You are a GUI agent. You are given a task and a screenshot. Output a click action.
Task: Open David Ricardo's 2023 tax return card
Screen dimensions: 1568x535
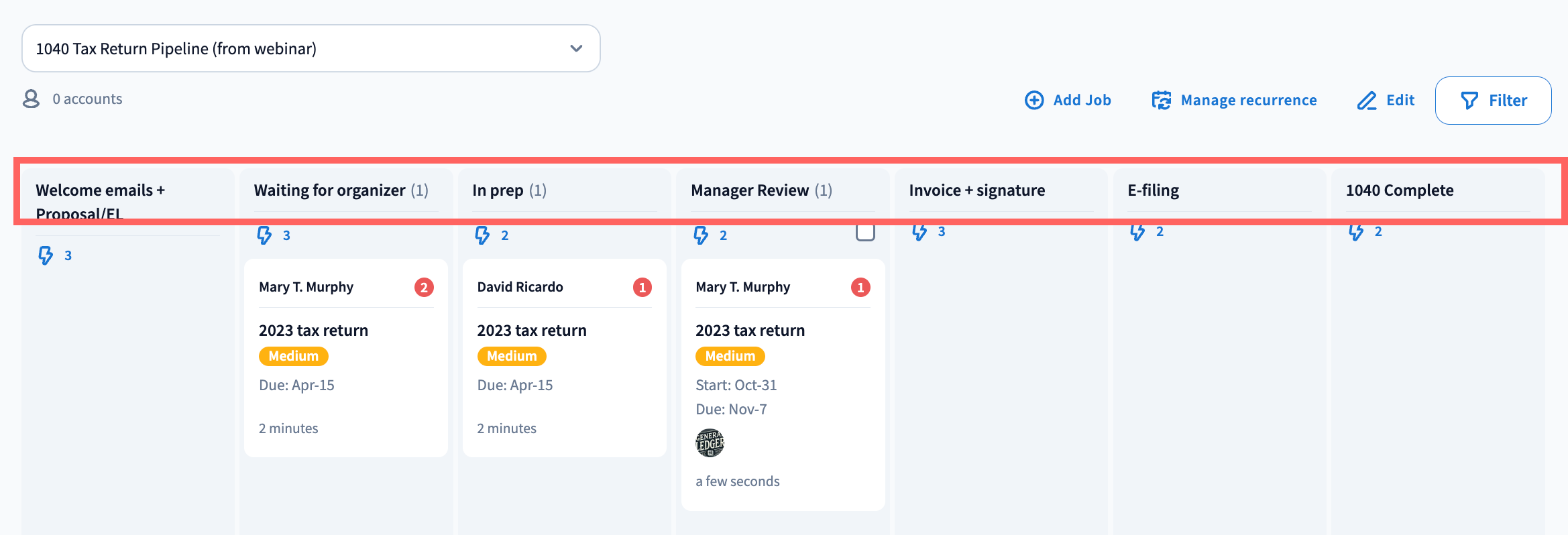point(531,331)
